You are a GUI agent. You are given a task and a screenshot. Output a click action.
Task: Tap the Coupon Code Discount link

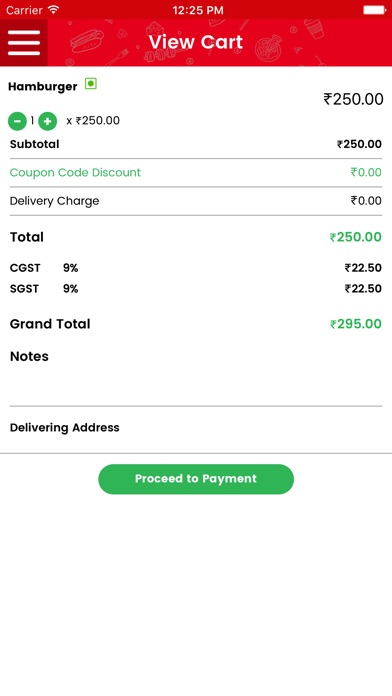(75, 172)
